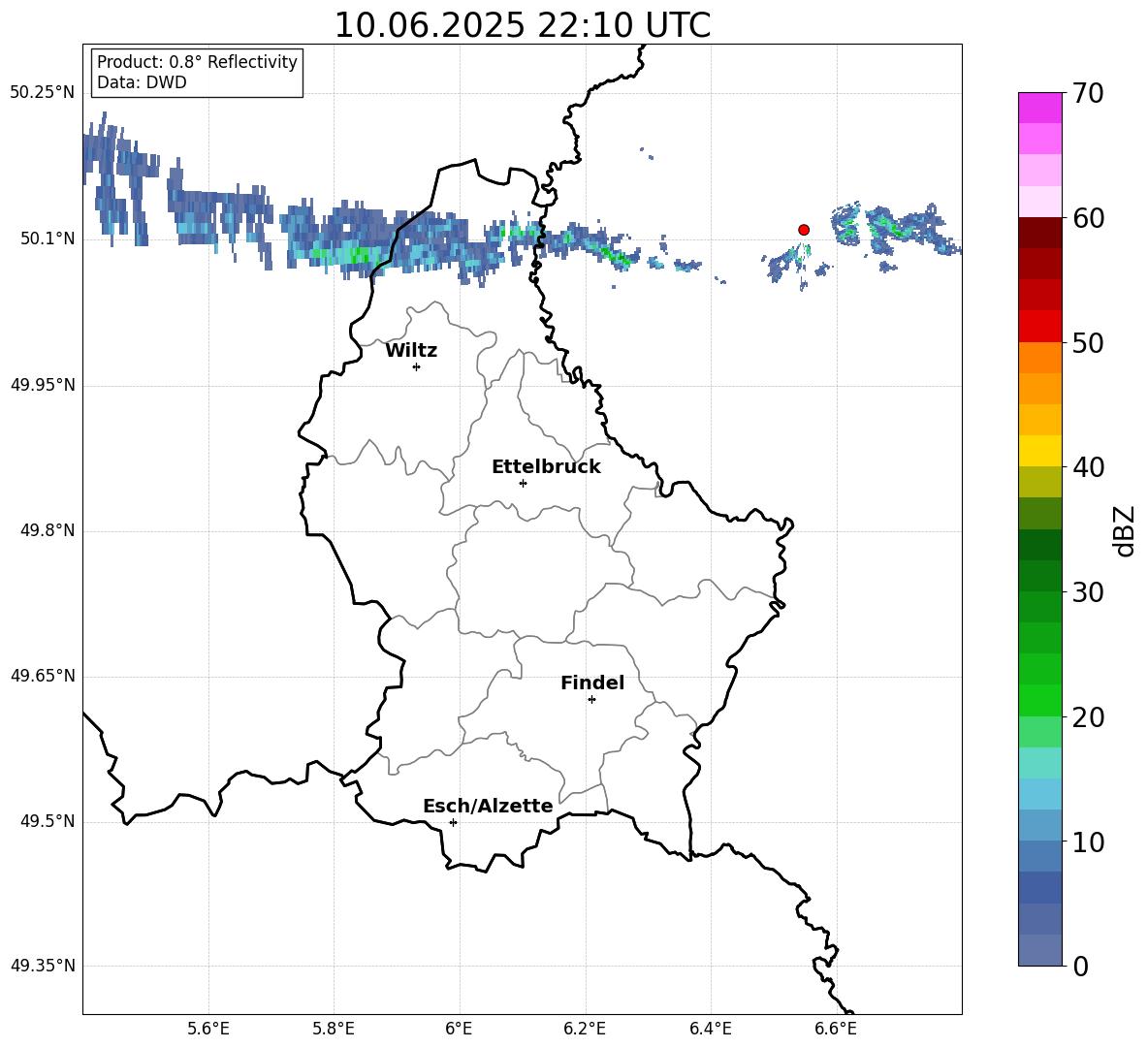Click the turquoise colorbar segment between 10 and 20
The height and width of the screenshot is (1048, 1148).
click(1039, 763)
